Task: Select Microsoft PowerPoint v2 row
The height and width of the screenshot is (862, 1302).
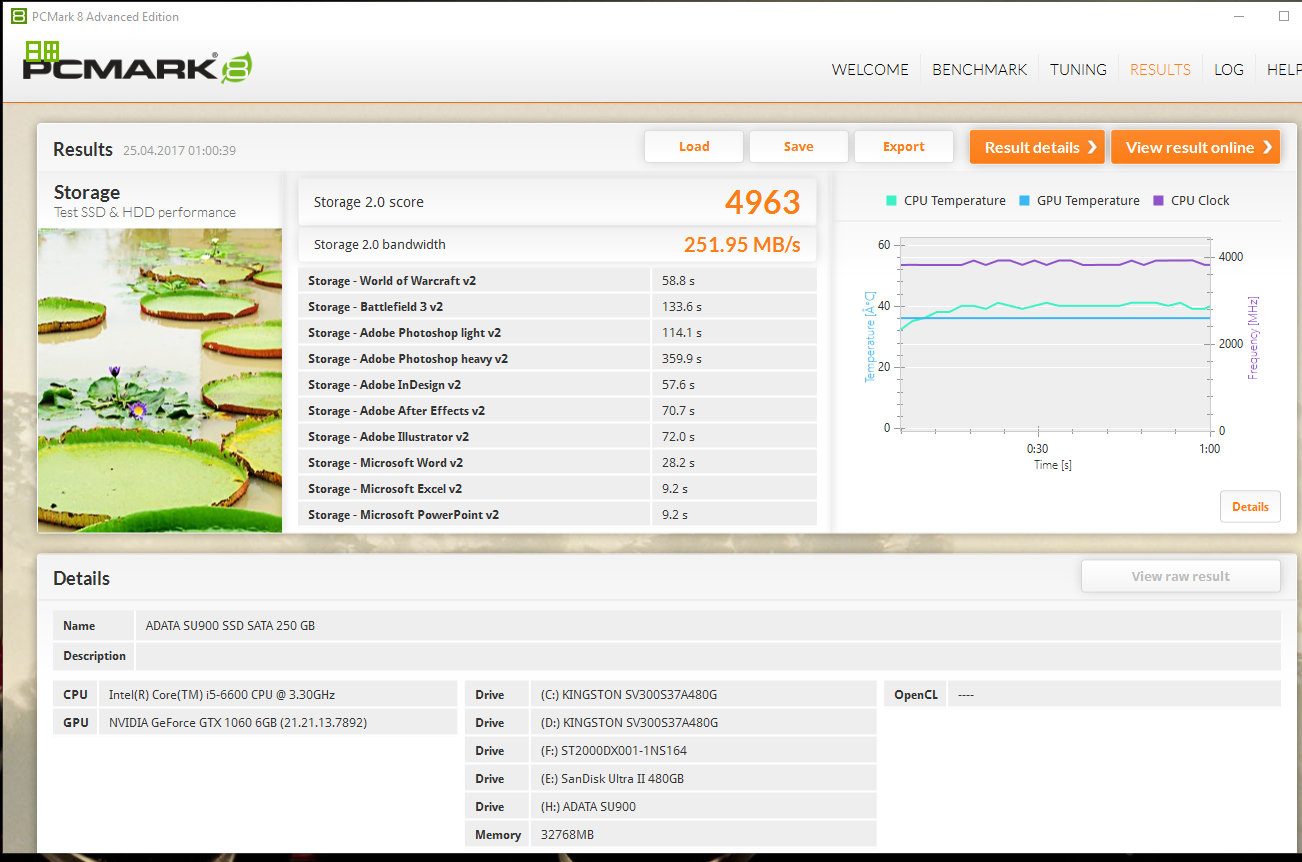Action: click(x=557, y=514)
